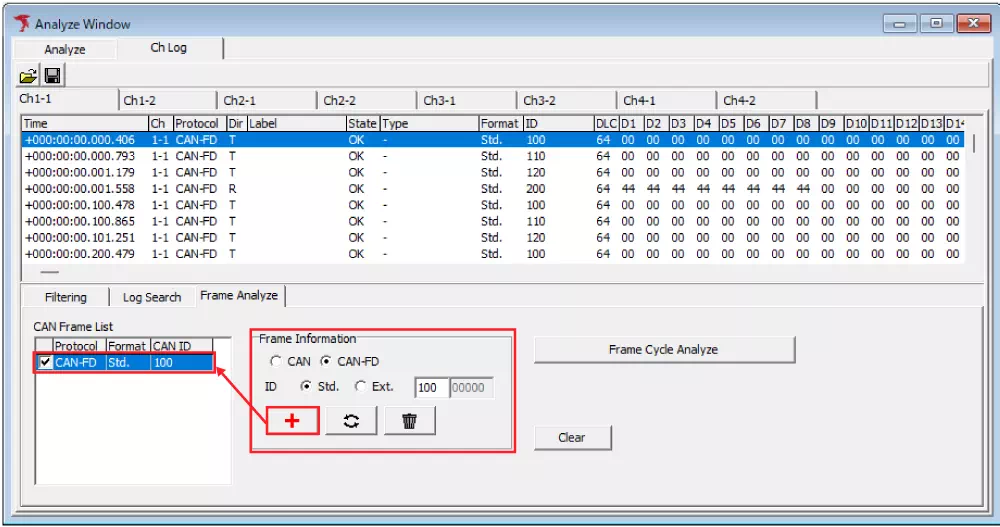Uncheck the CAN-FD Std. 100 frame checkbox

click(45, 362)
